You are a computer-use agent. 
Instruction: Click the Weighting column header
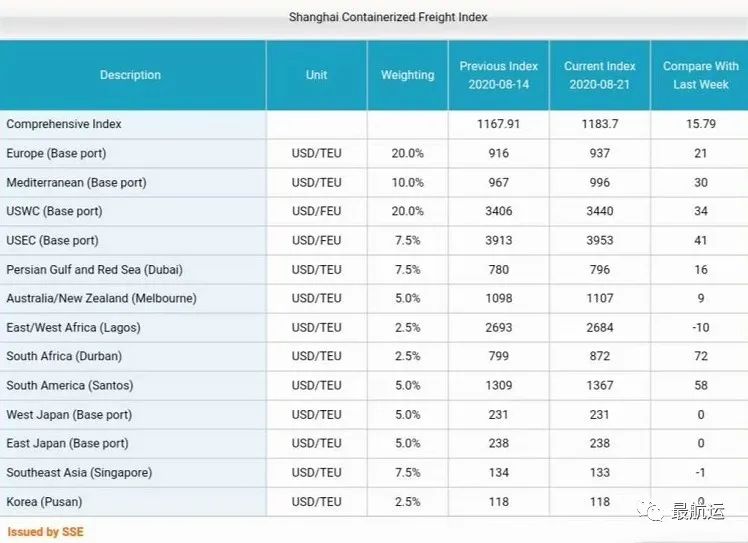pyautogui.click(x=407, y=75)
